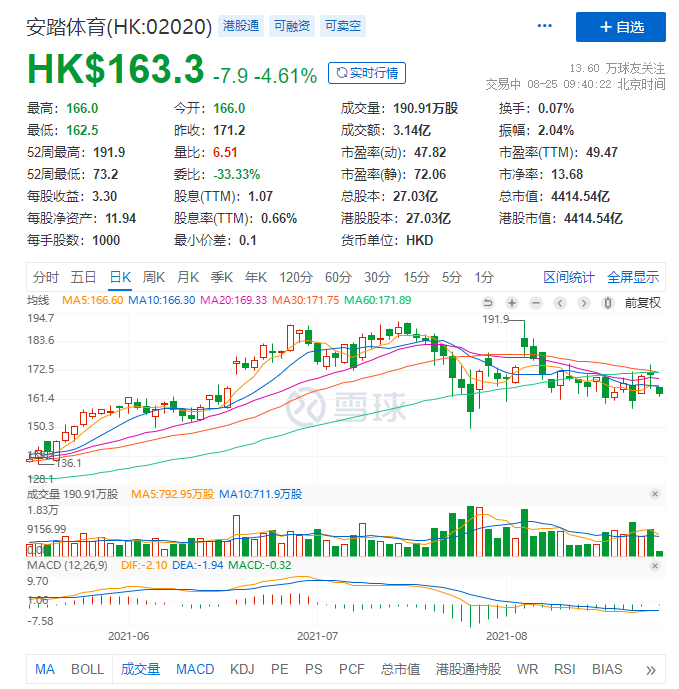Toggle the WR sub-indicator
This screenshot has height=689, width=679.
(x=527, y=669)
